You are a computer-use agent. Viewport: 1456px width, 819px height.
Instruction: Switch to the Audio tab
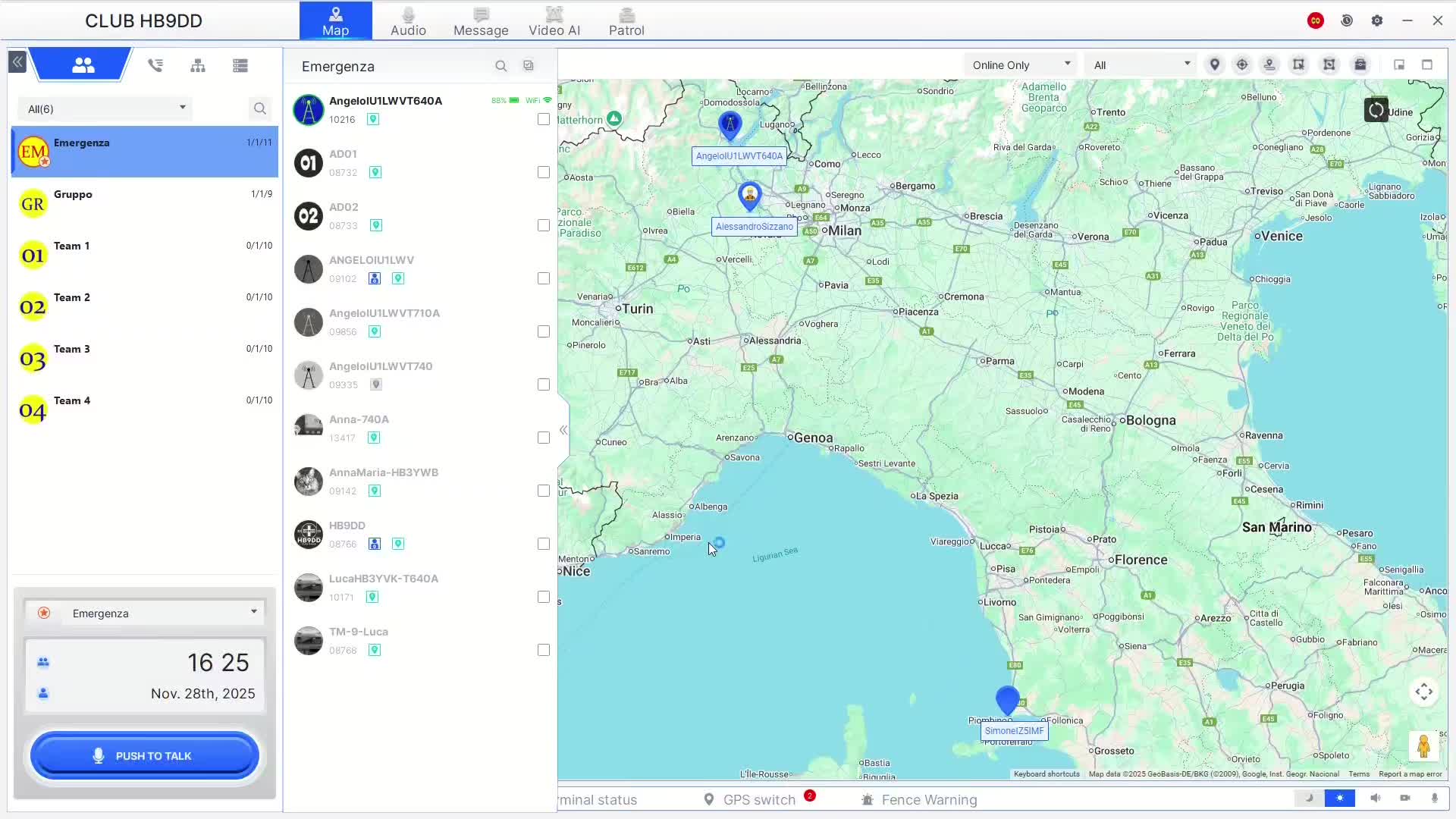(x=408, y=21)
